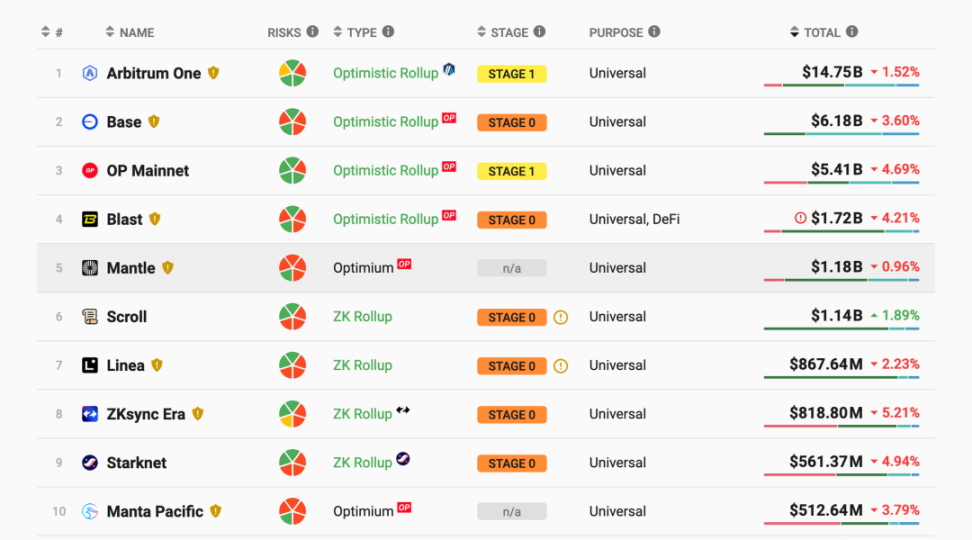Click the OP badge beside Mantle's Optimium type
The width and height of the screenshot is (972, 540).
404,264
